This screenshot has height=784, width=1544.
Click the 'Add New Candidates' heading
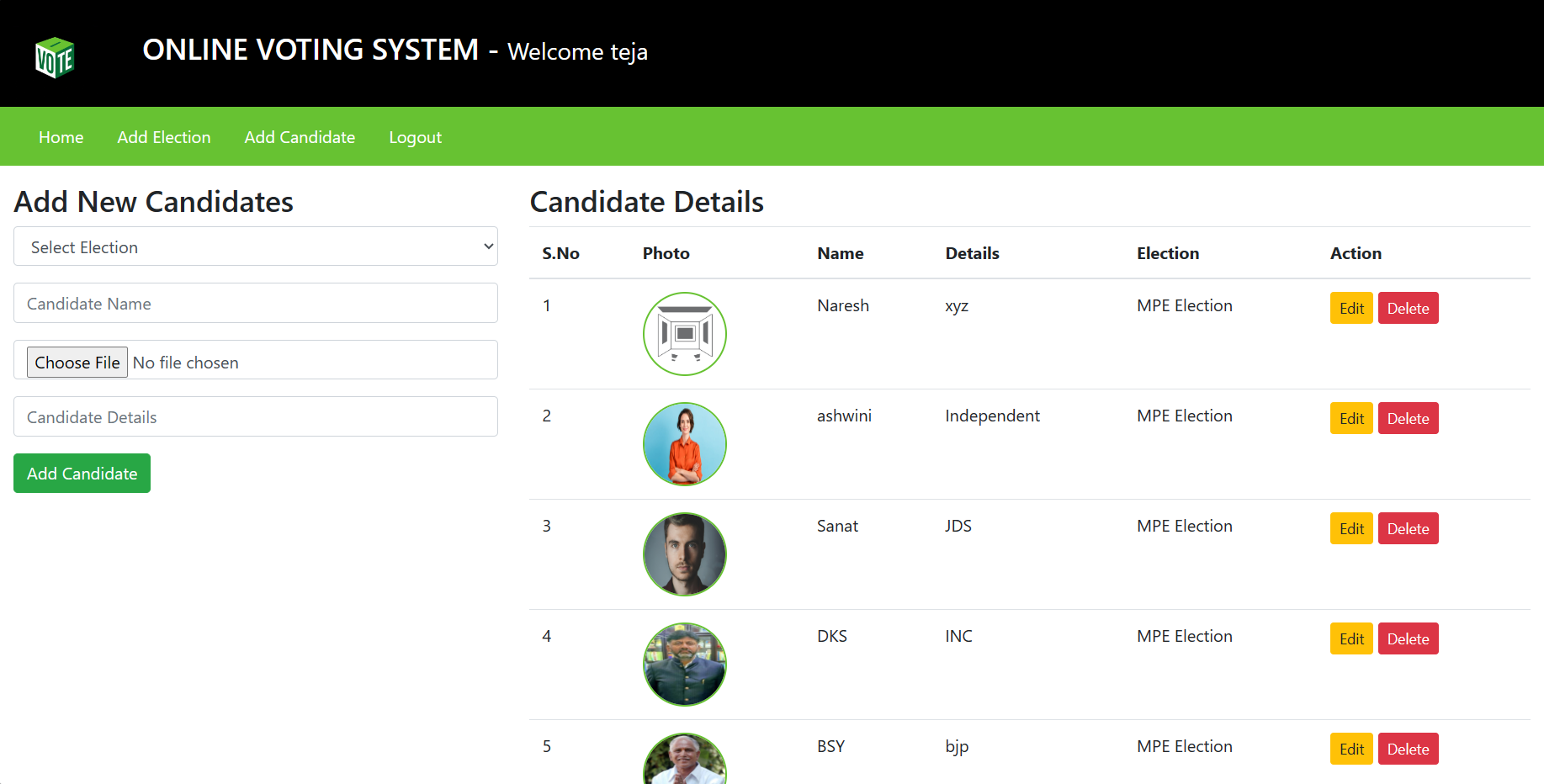coord(153,202)
